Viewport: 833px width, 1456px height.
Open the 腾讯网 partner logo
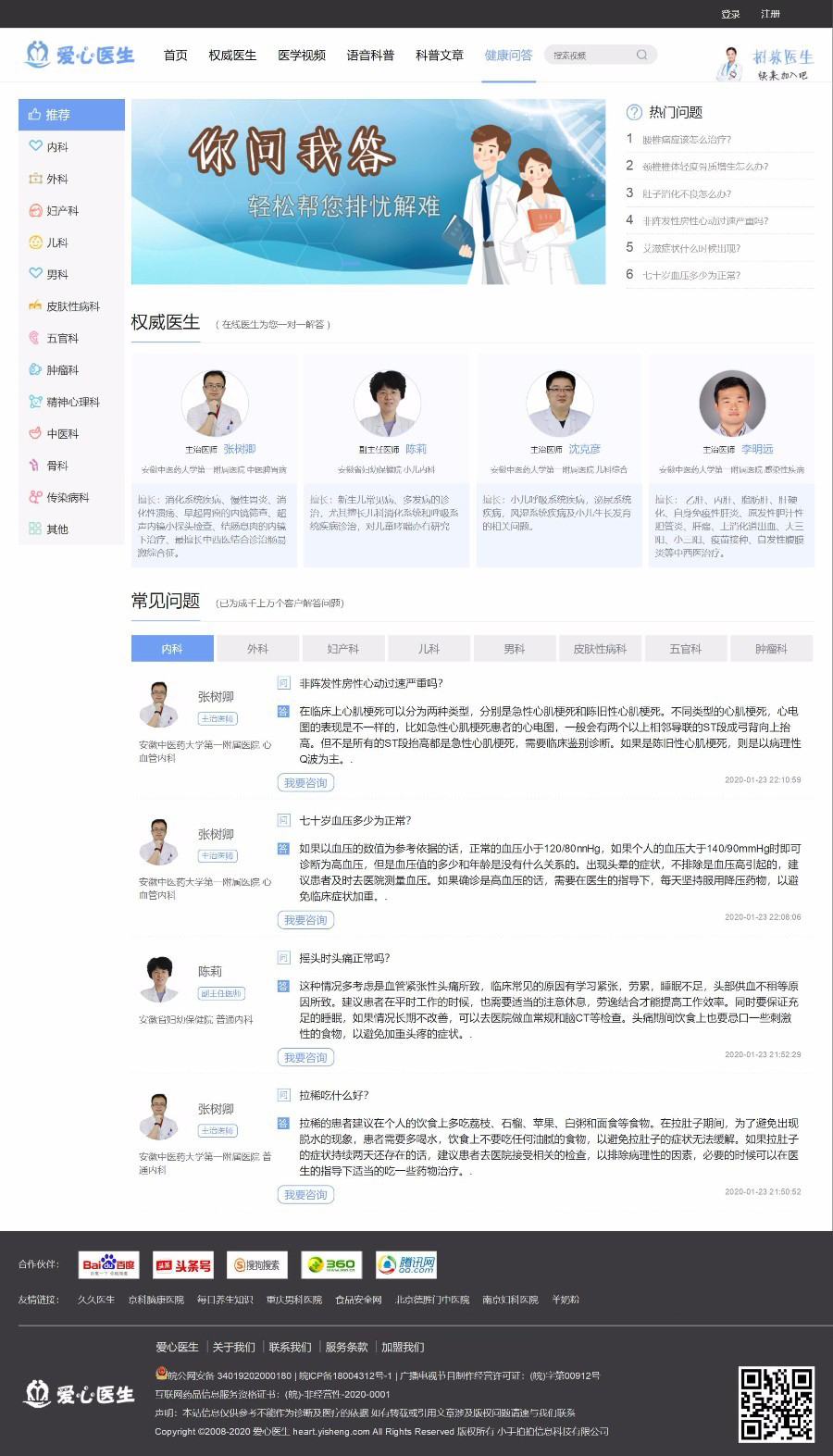[405, 1265]
